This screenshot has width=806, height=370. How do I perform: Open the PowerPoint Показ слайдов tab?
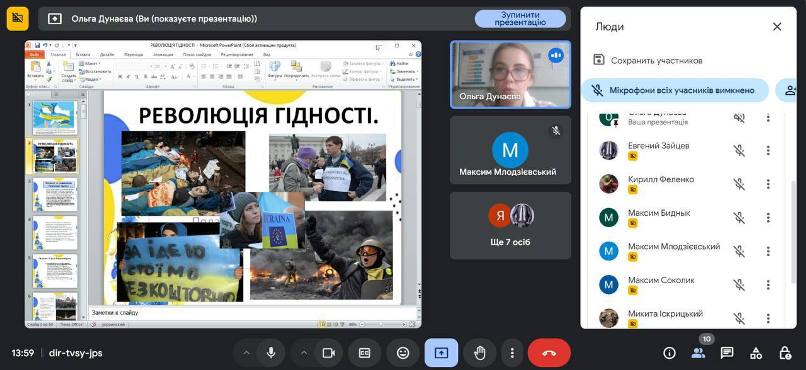tap(196, 54)
